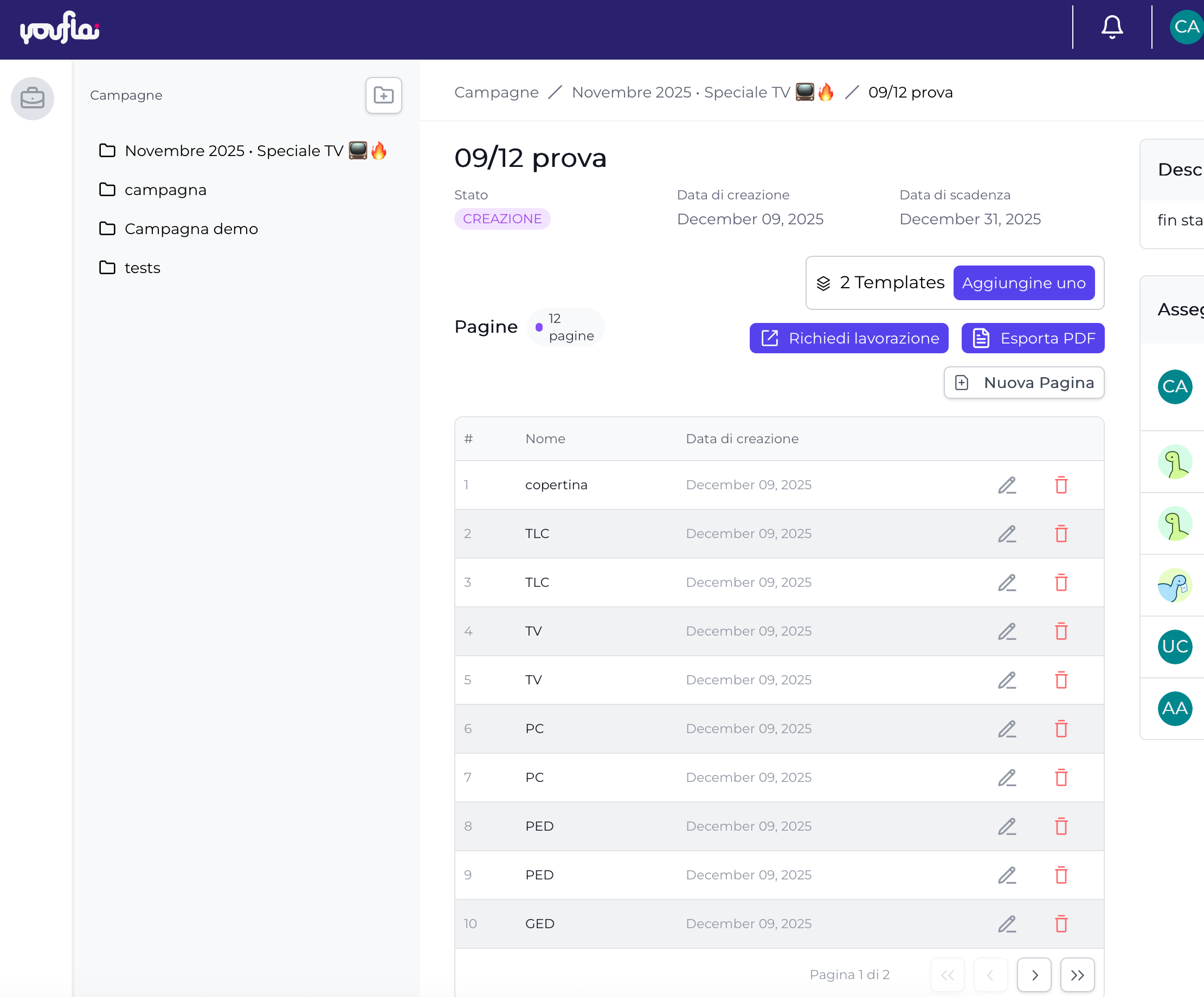
Task: Click the new folder icon beside Campagne
Action: pyautogui.click(x=383, y=95)
